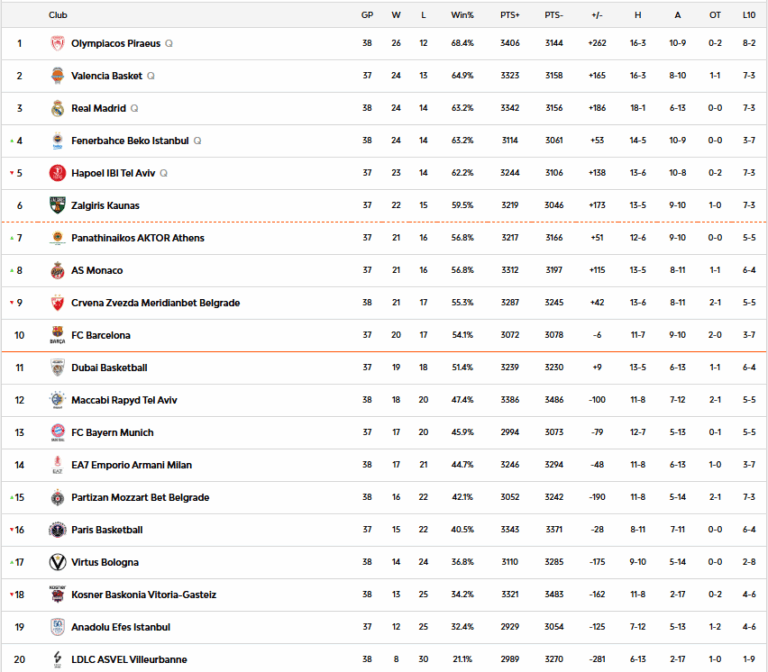Screen dimensions: 768x672
Task: Click the Hapoel IBI Tel Aviv logo
Action: (57, 173)
